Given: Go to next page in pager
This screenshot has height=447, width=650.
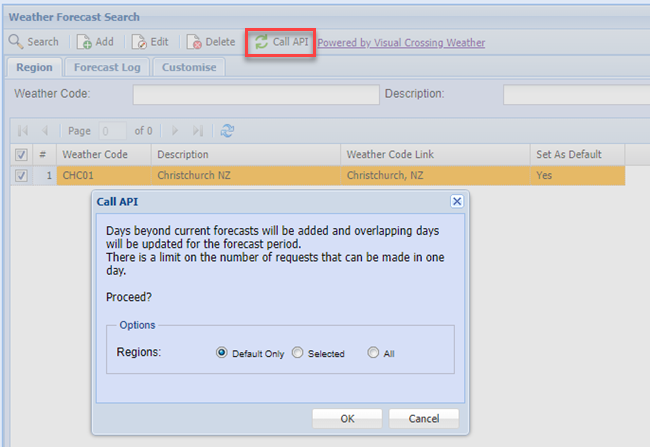Looking at the screenshot, I should pos(175,131).
